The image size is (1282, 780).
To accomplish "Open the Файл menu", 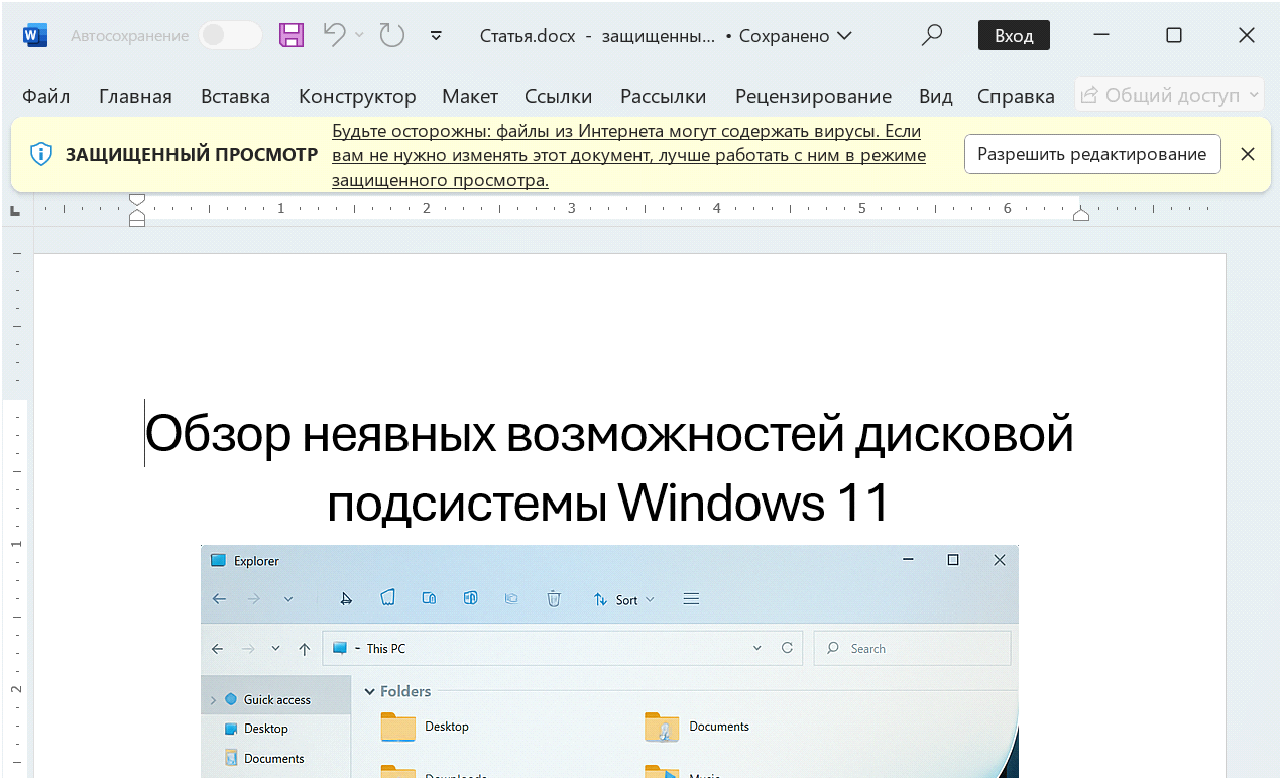I will 46,95.
